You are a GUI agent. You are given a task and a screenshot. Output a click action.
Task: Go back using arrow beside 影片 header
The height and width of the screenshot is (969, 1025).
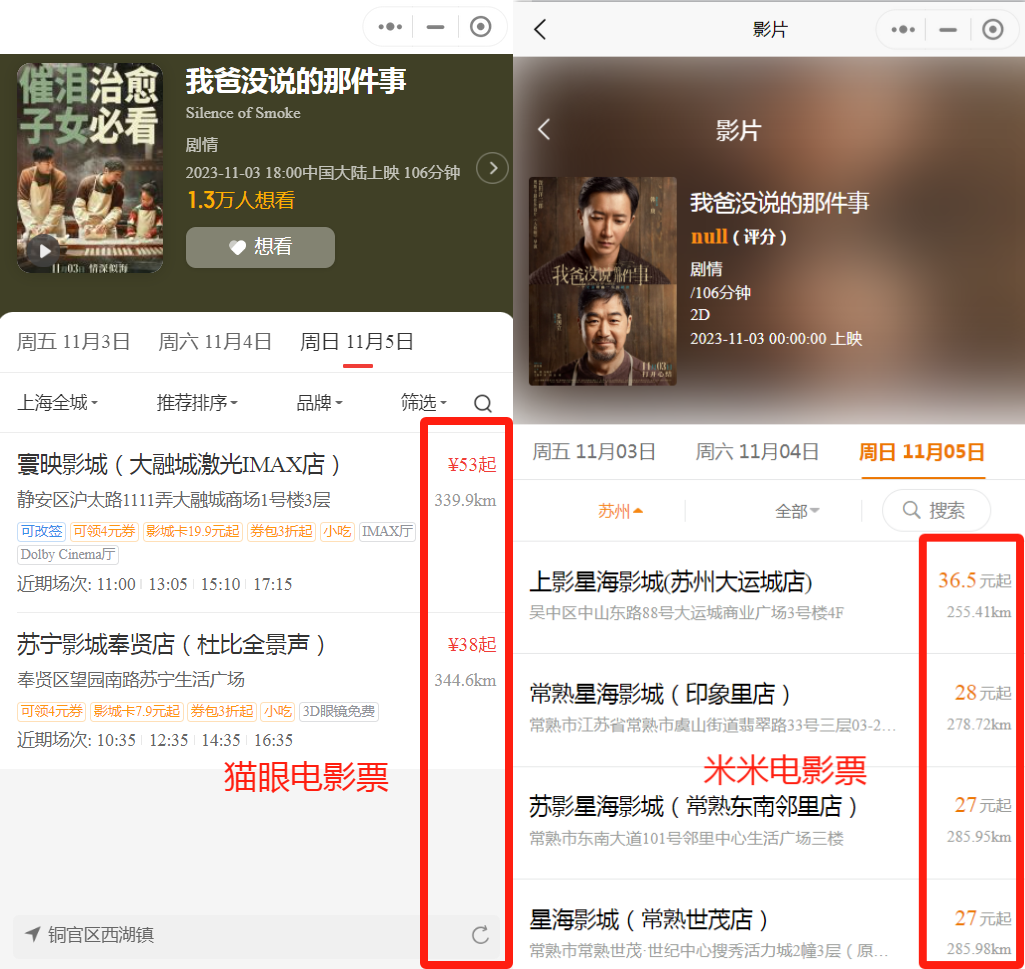(544, 129)
